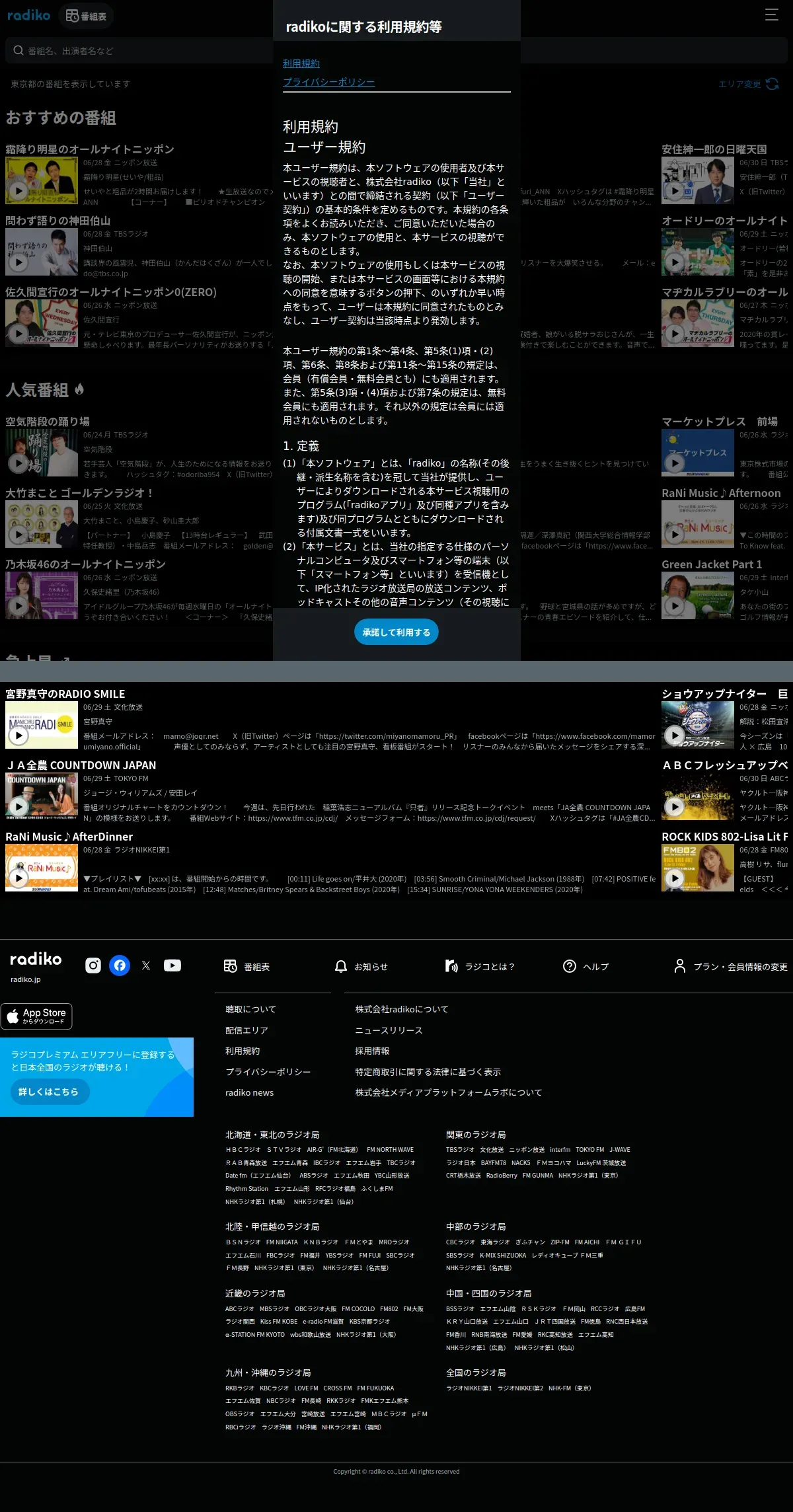
Task: Open radiko Facebook icon in footer
Action: (120, 965)
